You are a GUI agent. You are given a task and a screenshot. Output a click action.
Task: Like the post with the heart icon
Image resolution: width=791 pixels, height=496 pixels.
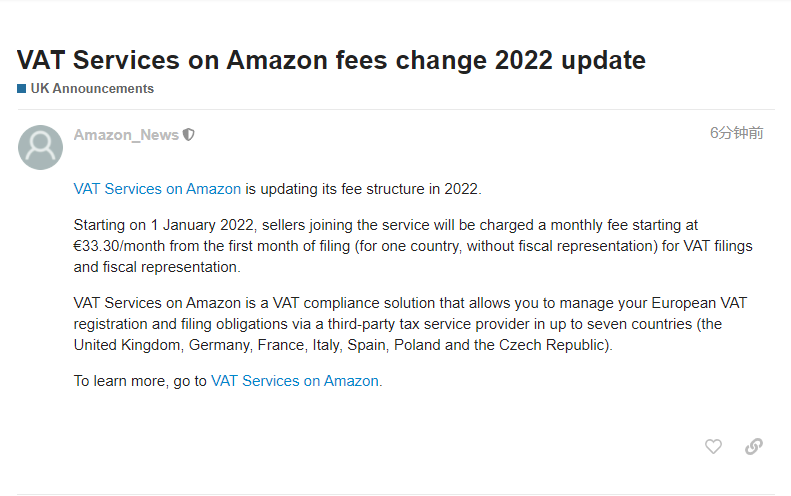[713, 447]
